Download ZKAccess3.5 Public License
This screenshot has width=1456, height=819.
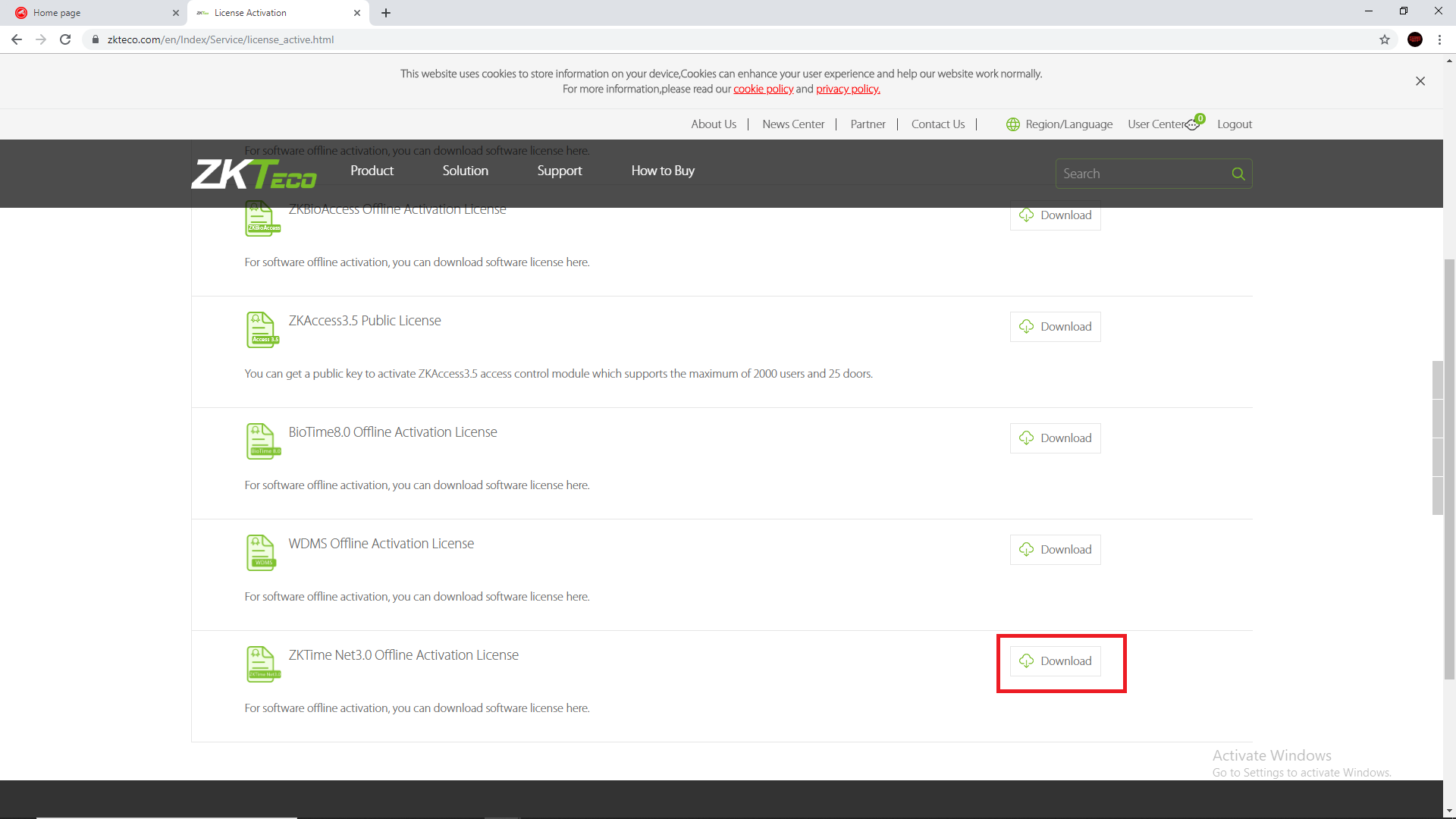point(1055,327)
